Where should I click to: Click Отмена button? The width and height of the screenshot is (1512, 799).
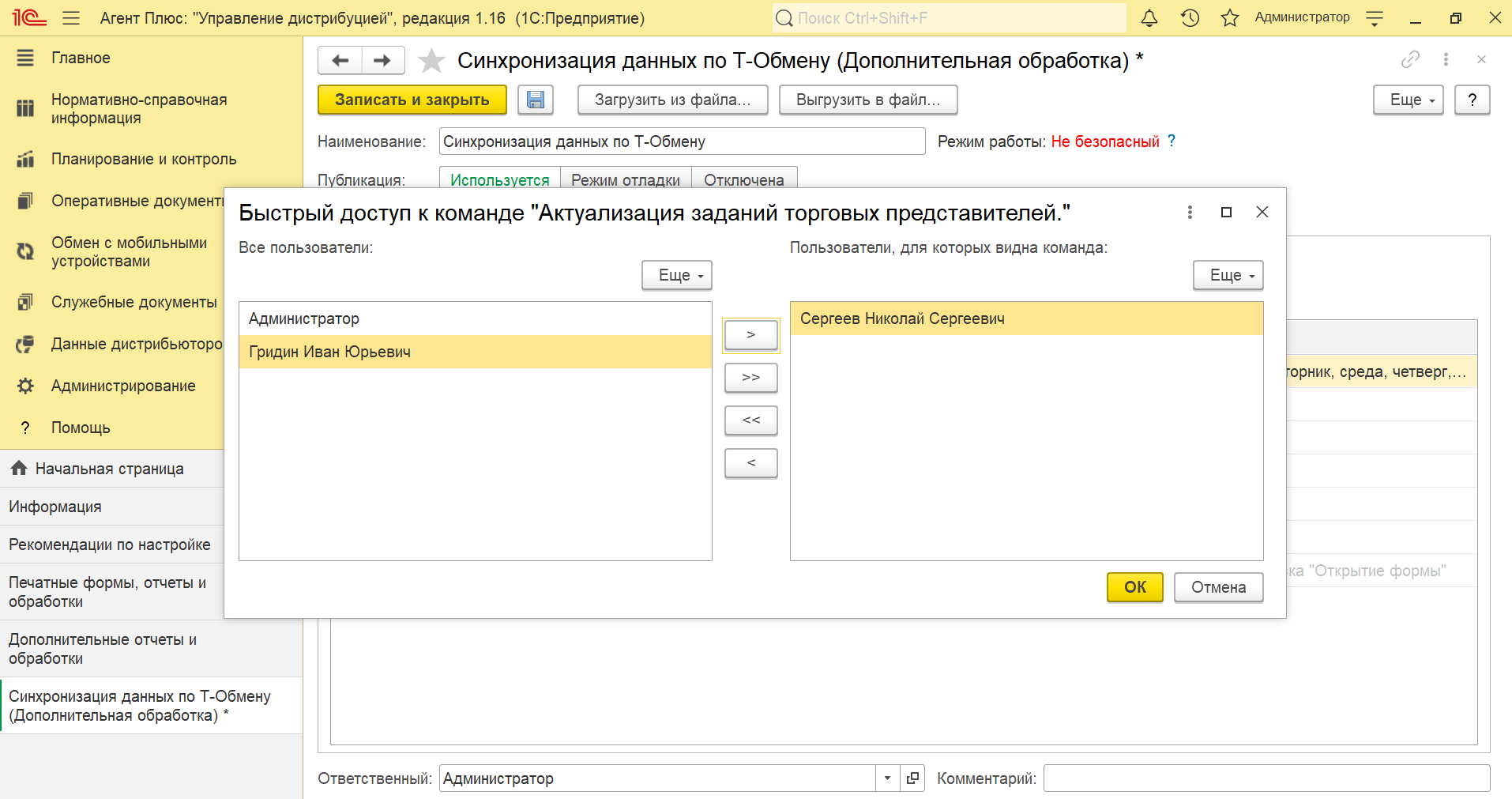1219,587
